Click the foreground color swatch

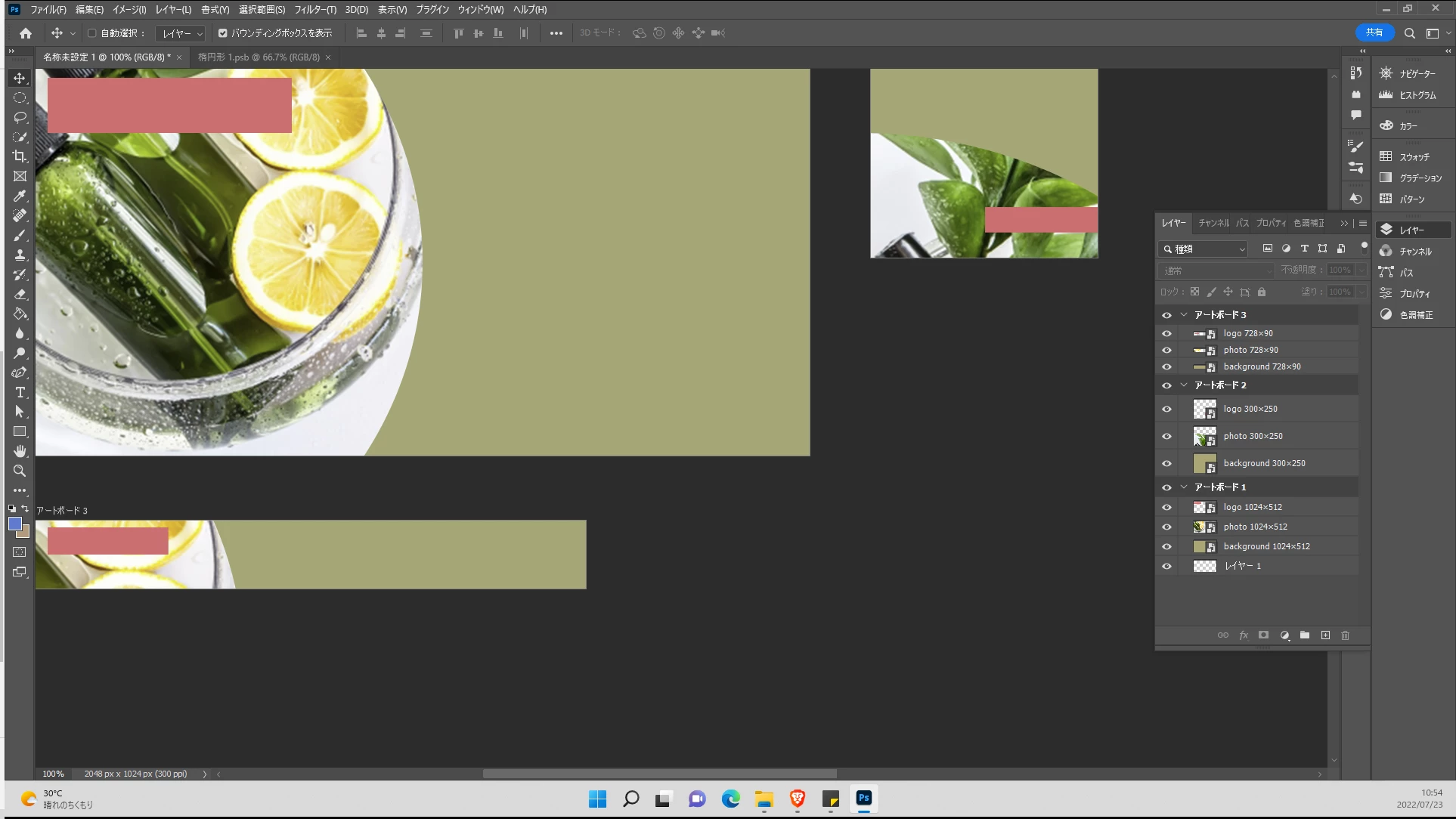coord(14,524)
